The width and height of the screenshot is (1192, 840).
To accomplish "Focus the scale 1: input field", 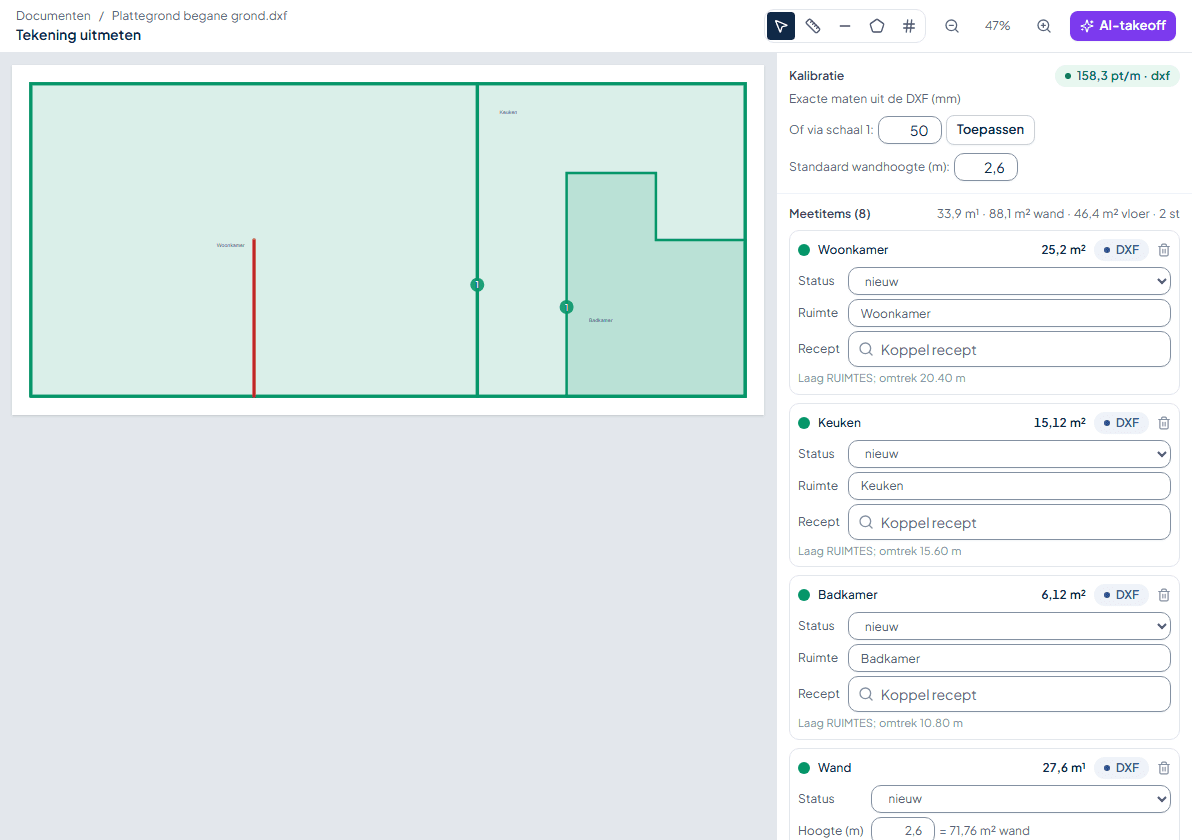I will (x=910, y=130).
